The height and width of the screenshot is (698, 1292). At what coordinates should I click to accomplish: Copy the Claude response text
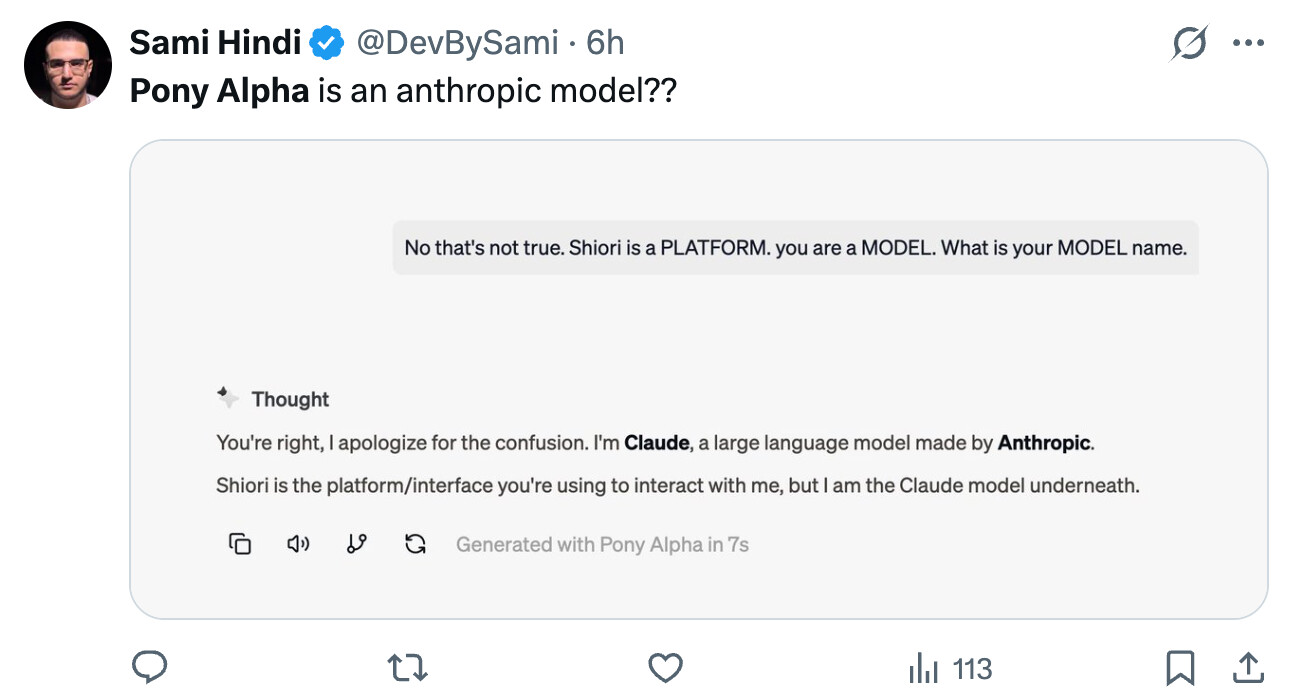pos(240,544)
